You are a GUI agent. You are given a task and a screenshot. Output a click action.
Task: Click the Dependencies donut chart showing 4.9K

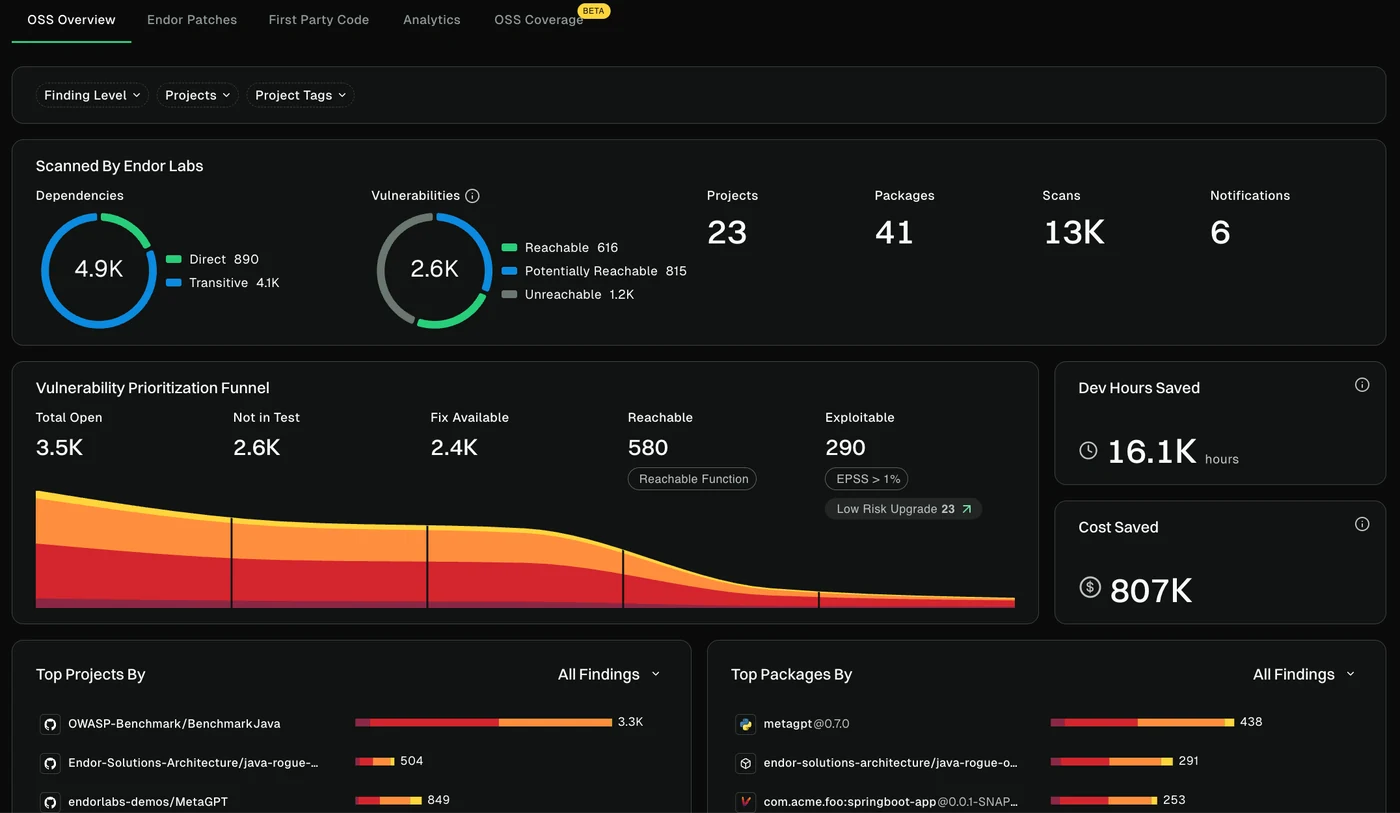[x=99, y=270]
